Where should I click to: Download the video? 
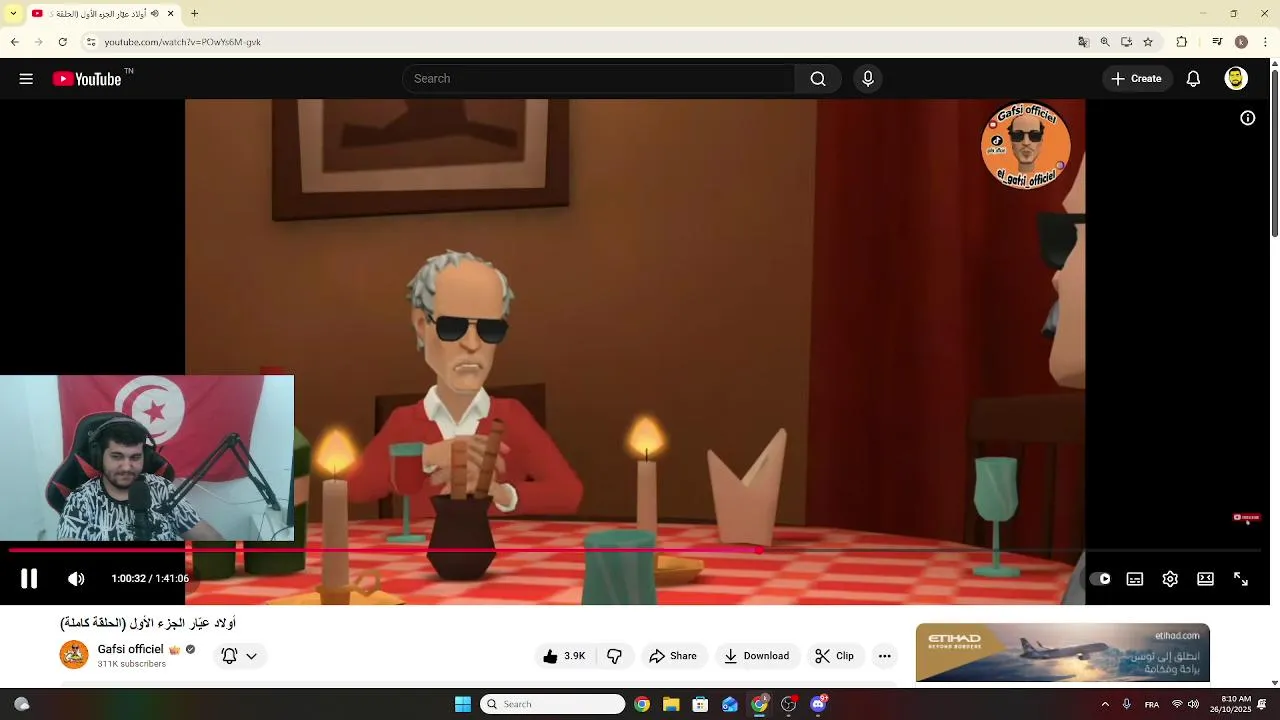(x=757, y=656)
